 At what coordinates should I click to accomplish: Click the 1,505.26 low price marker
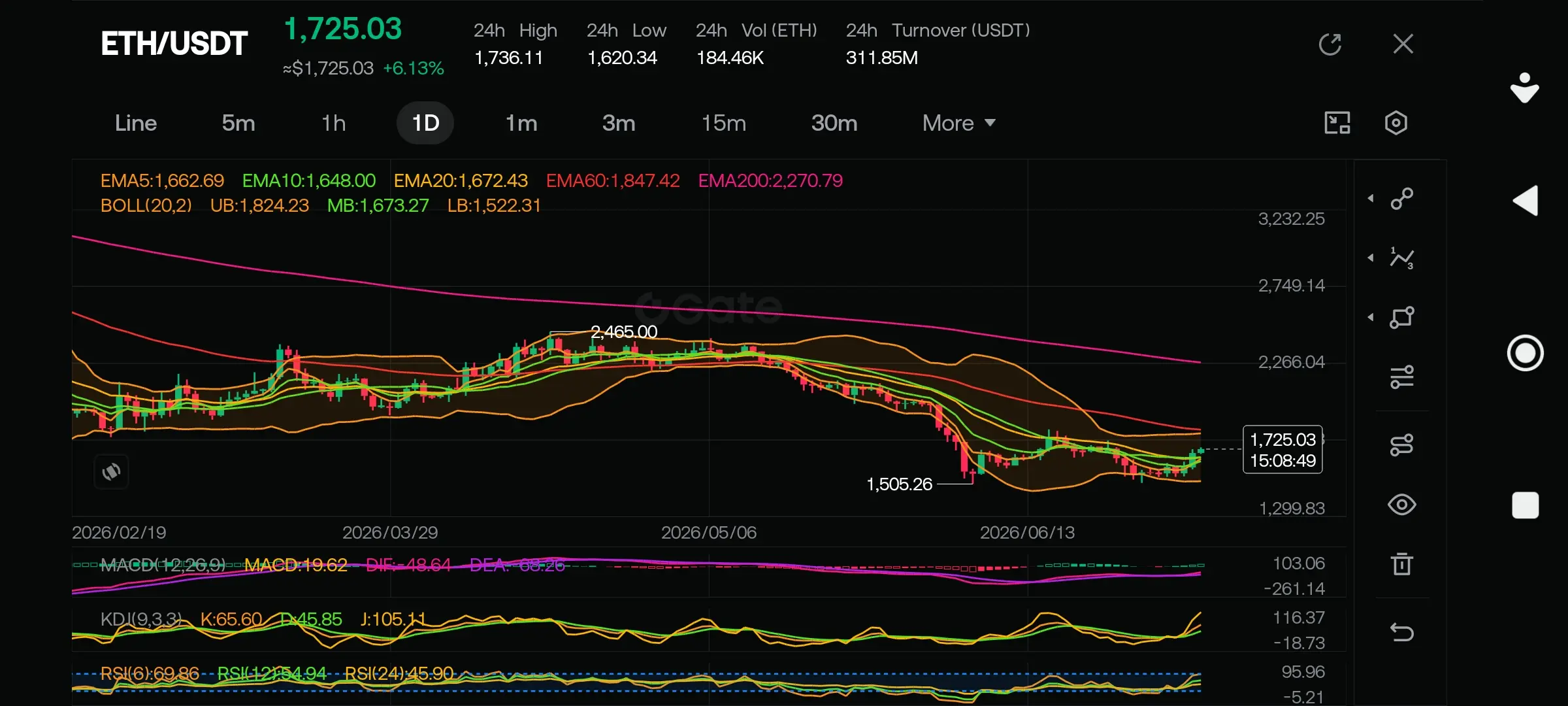coord(899,484)
